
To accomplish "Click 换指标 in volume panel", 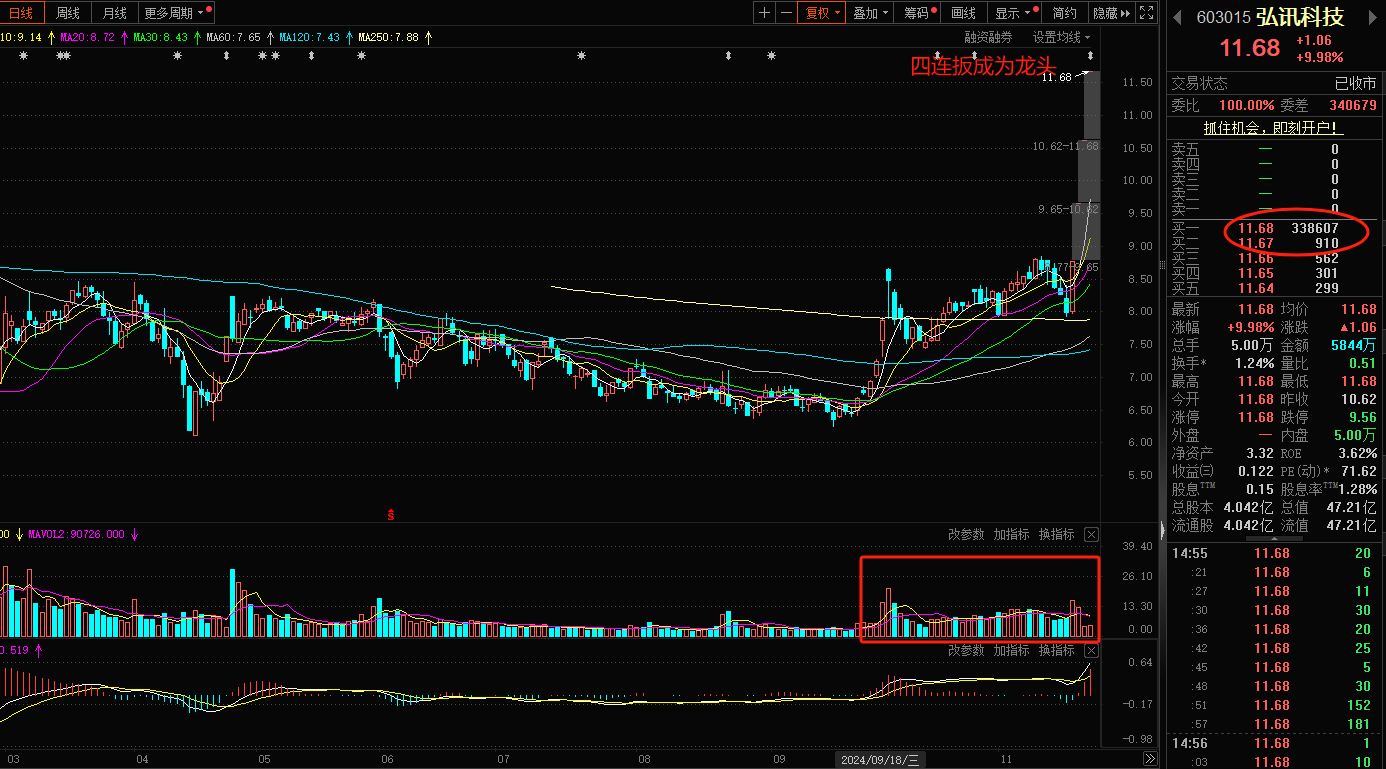I will 1056,535.
